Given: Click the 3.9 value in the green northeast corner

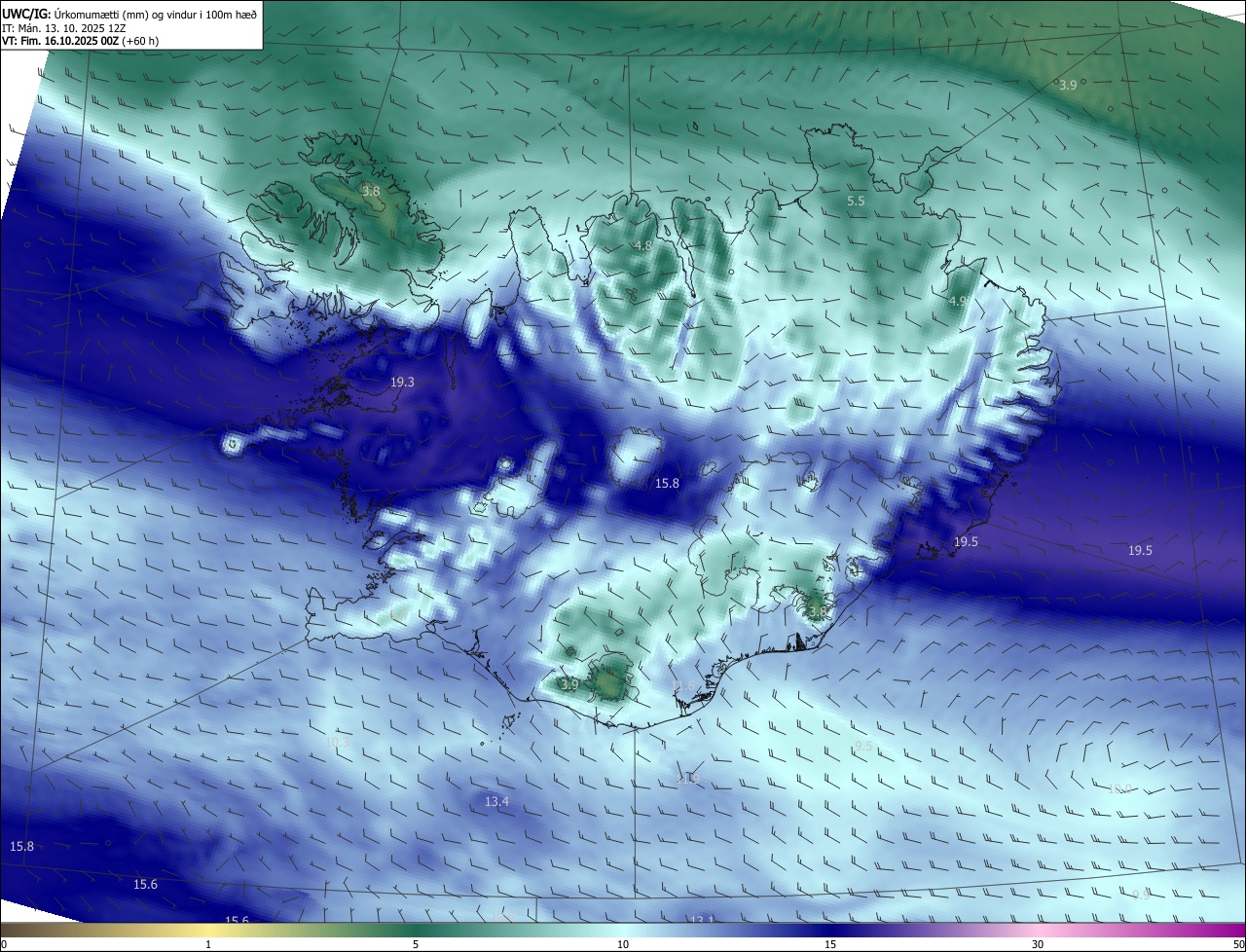Looking at the screenshot, I should 1068,86.
